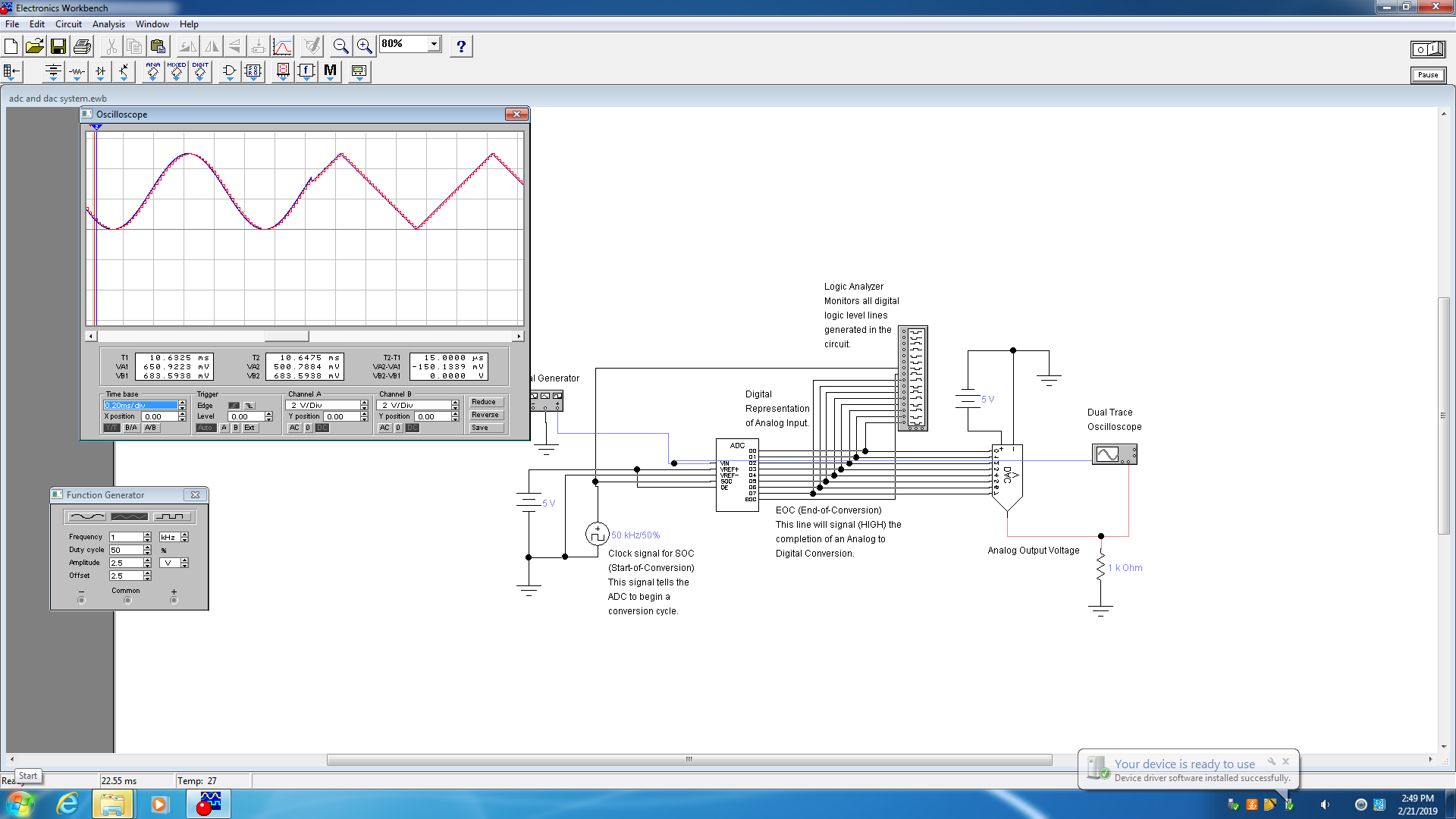Open the Channel A V/Div dropdown
The image size is (1456, 819).
click(363, 405)
